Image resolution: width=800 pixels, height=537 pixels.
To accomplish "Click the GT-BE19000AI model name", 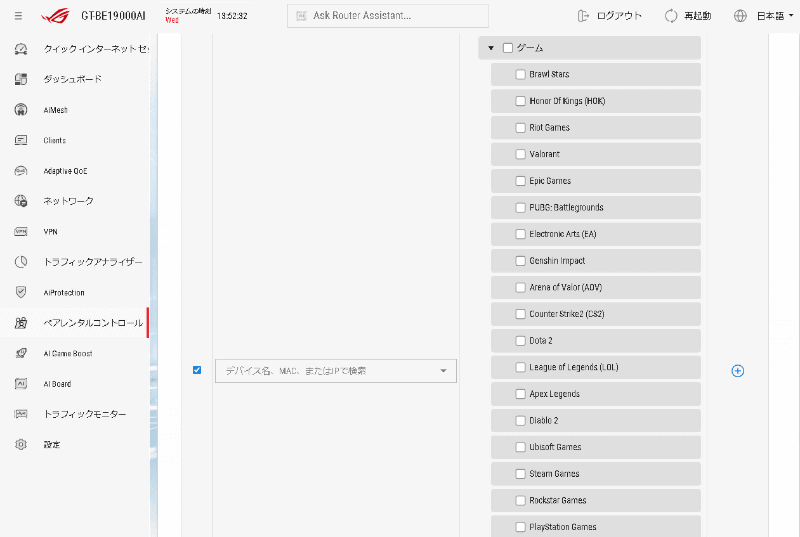I will coord(113,16).
